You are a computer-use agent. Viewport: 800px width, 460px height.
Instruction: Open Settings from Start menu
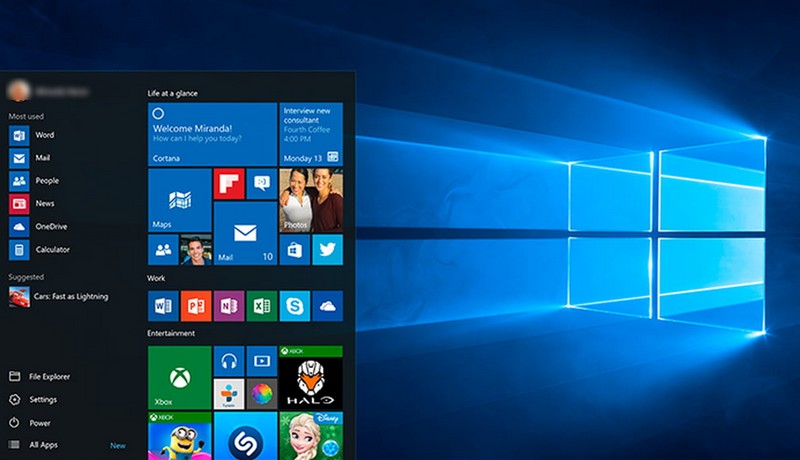(33, 399)
